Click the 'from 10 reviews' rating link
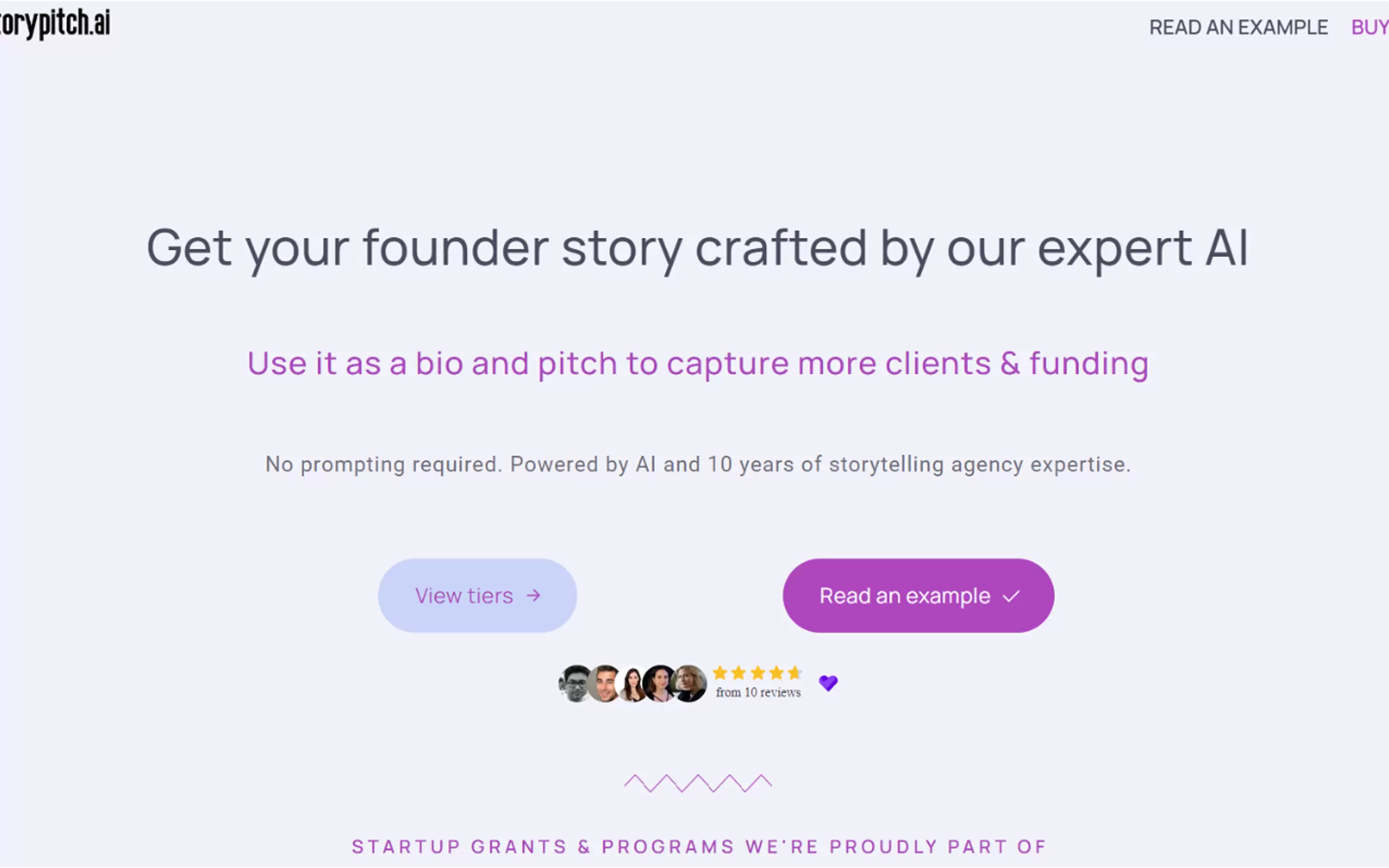This screenshot has height=868, width=1389. pos(757,693)
